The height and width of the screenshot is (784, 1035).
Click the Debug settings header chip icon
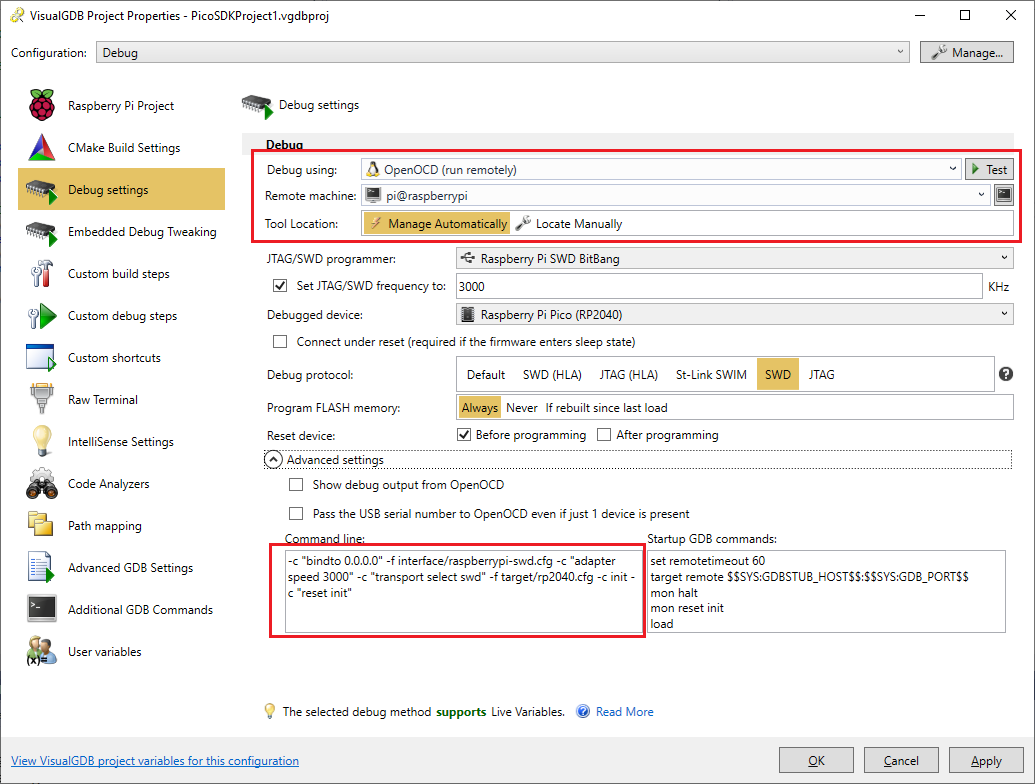coord(257,107)
